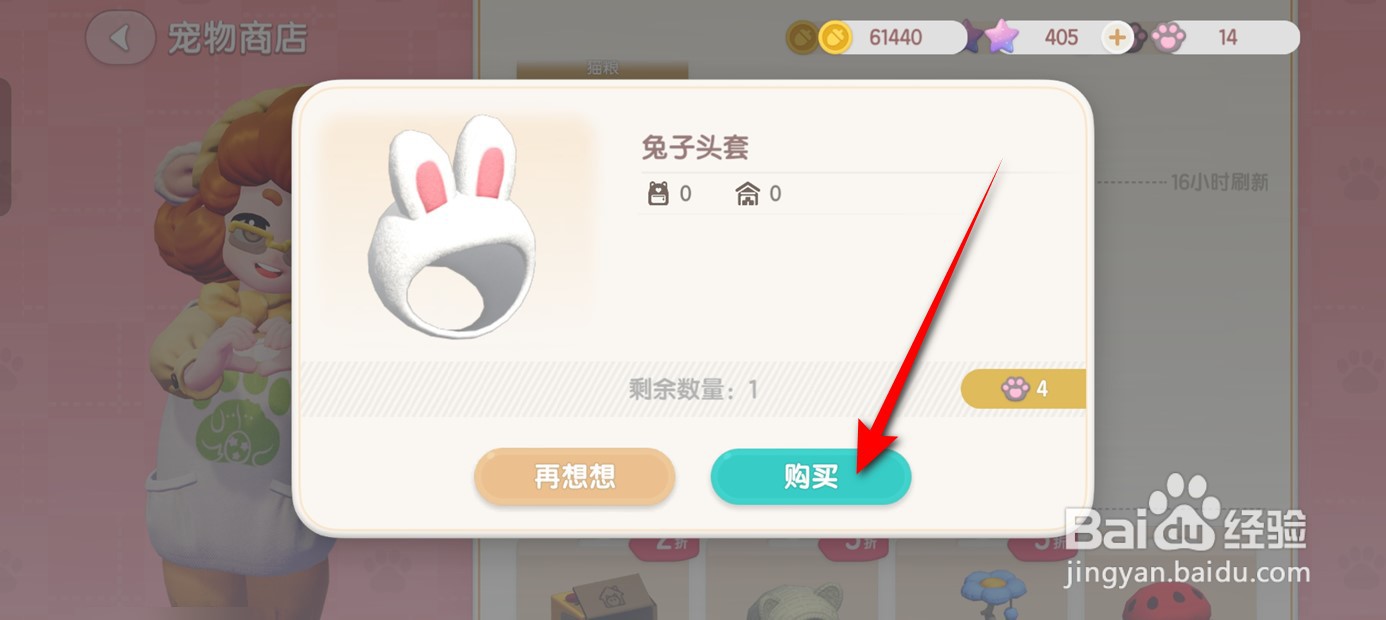The height and width of the screenshot is (620, 1386).
Task: Cancel with the 再想想 button
Action: (575, 477)
